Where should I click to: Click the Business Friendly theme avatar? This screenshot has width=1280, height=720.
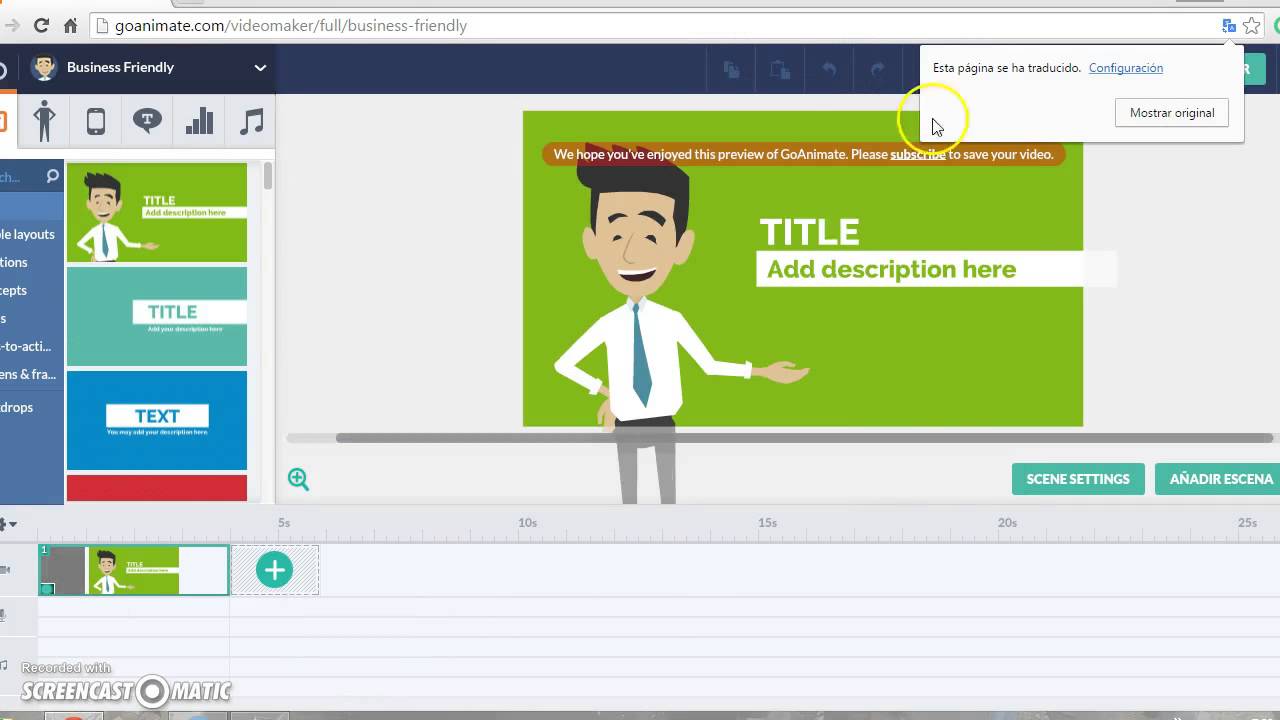pyautogui.click(x=44, y=67)
